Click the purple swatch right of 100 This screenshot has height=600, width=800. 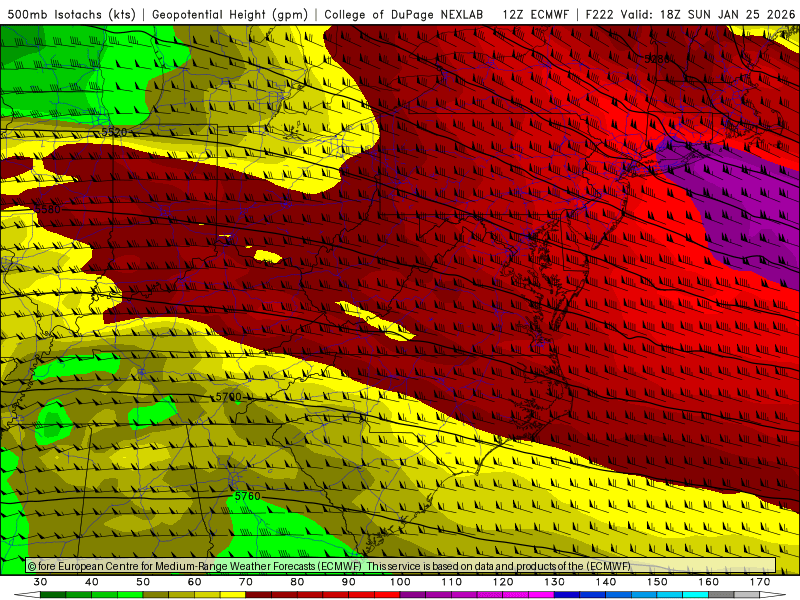[413, 595]
